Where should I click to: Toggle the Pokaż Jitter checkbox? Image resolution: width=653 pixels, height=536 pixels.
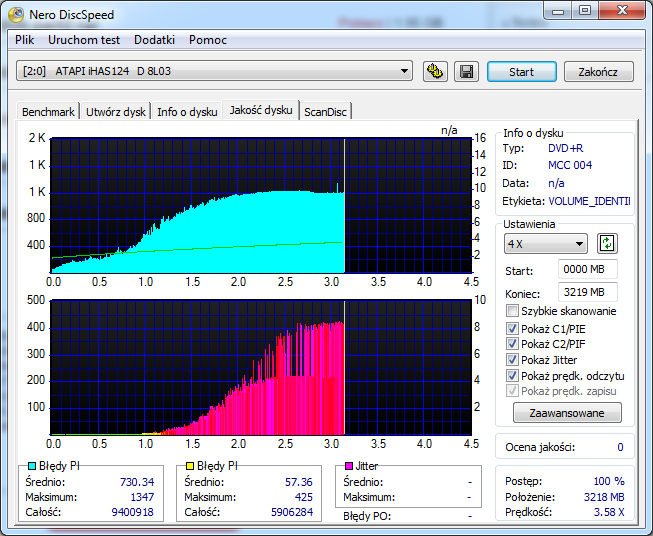pyautogui.click(x=512, y=360)
